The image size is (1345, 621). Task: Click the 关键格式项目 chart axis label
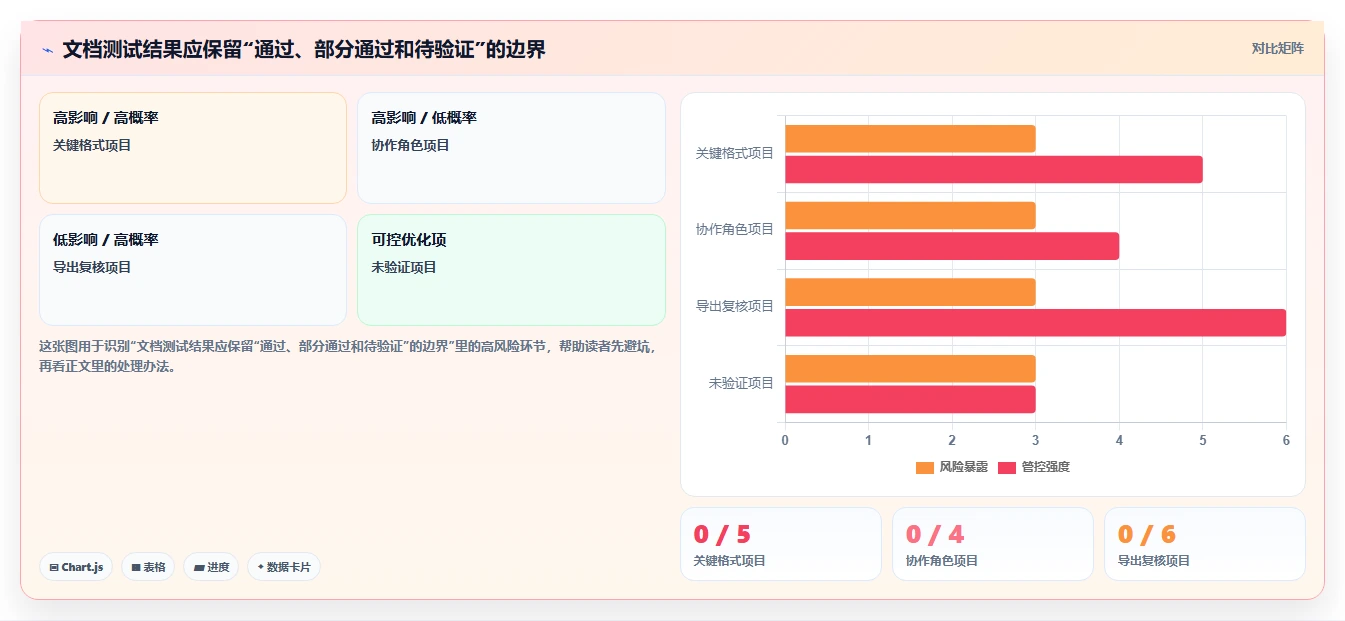click(735, 153)
